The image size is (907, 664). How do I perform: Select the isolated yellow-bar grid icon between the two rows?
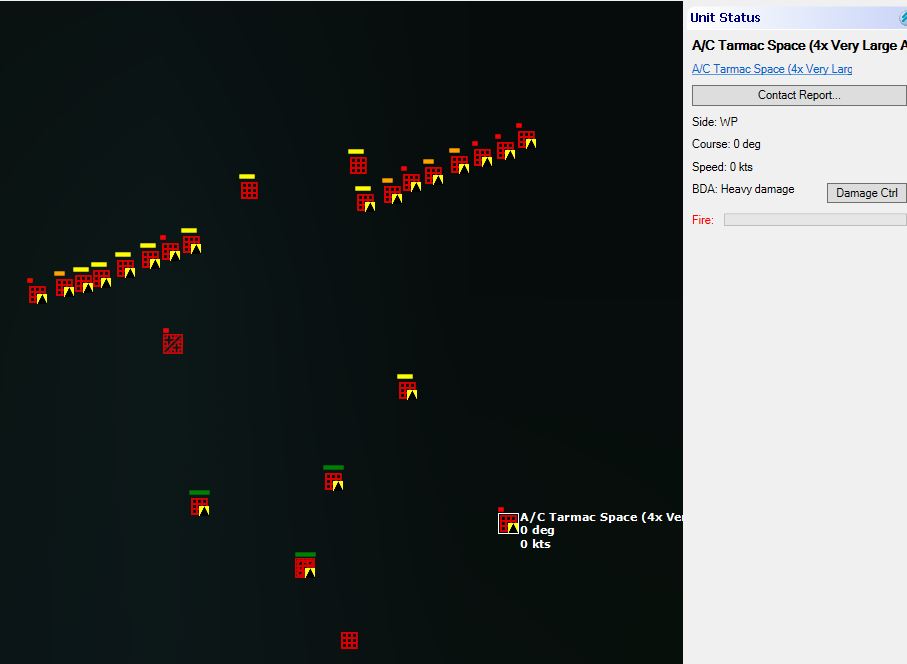tap(249, 190)
